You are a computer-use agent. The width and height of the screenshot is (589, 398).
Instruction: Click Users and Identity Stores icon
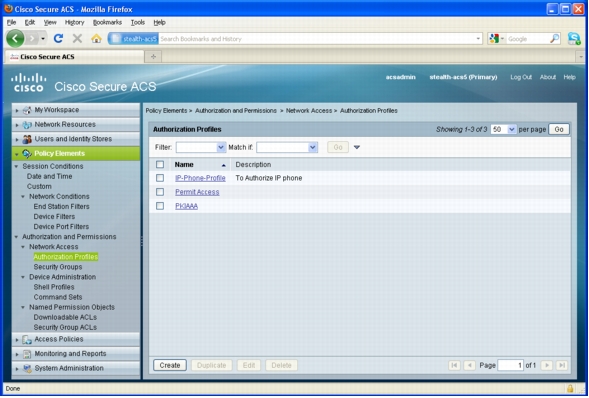[x=27, y=139]
